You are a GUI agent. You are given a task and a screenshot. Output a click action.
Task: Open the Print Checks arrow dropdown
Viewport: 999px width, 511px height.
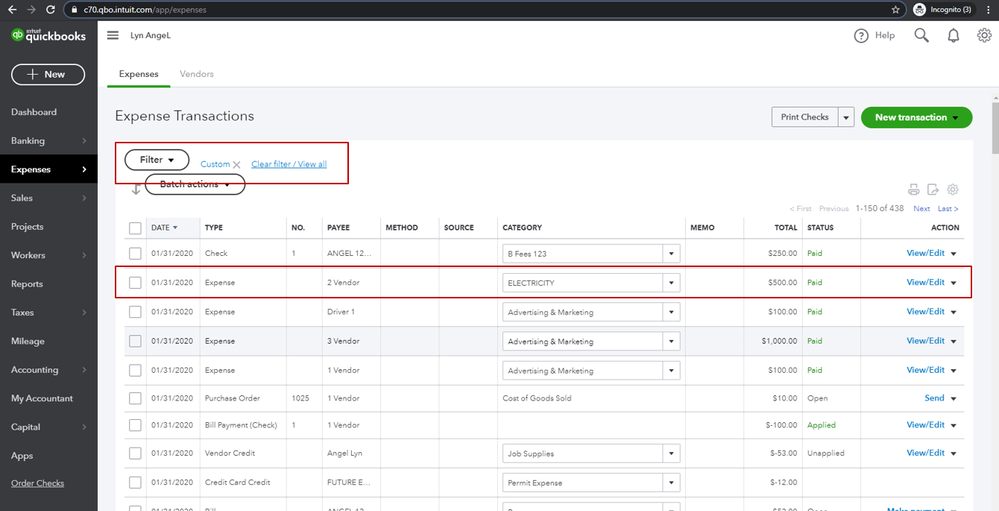click(x=846, y=117)
